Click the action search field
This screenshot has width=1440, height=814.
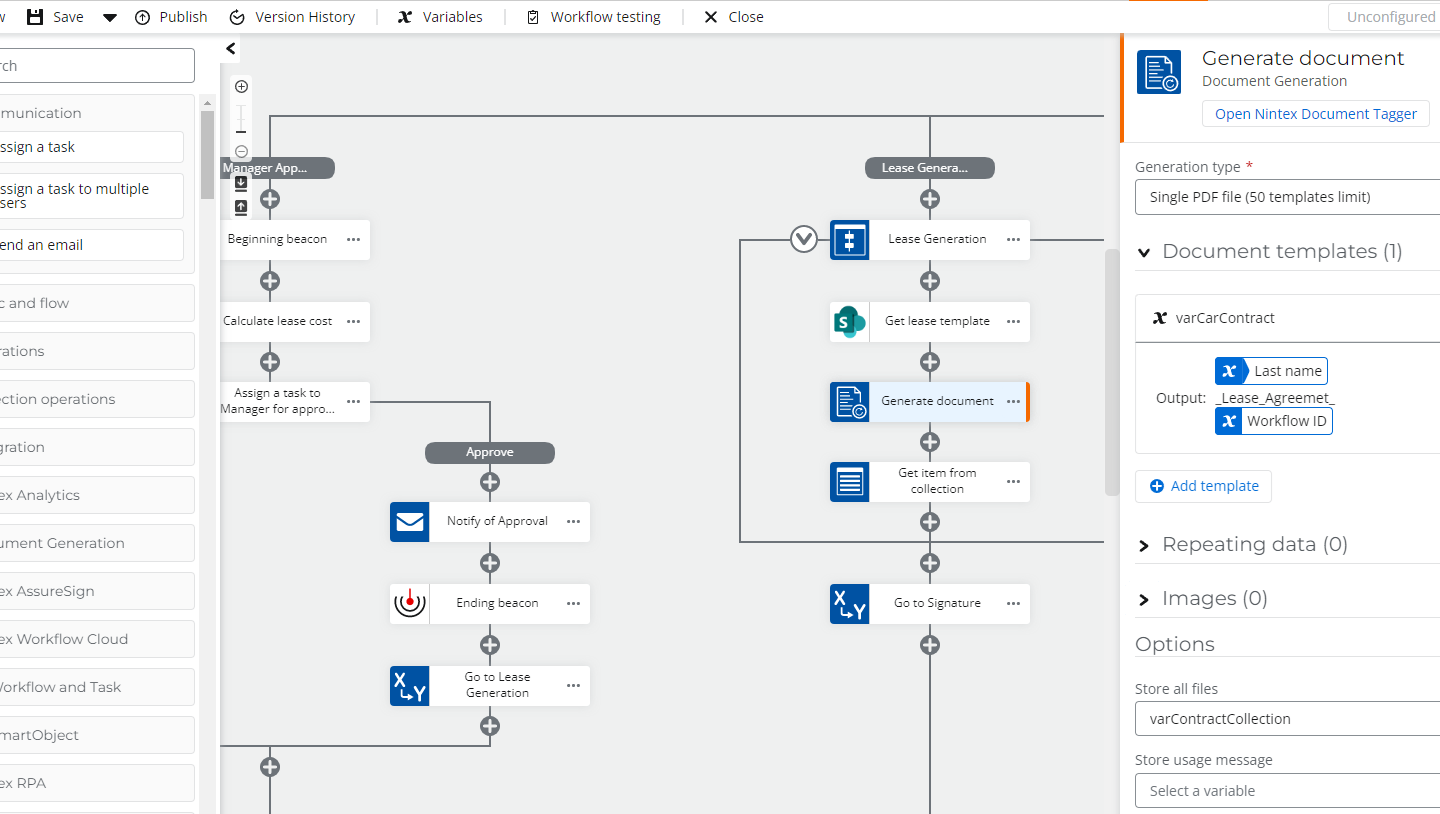(x=97, y=66)
